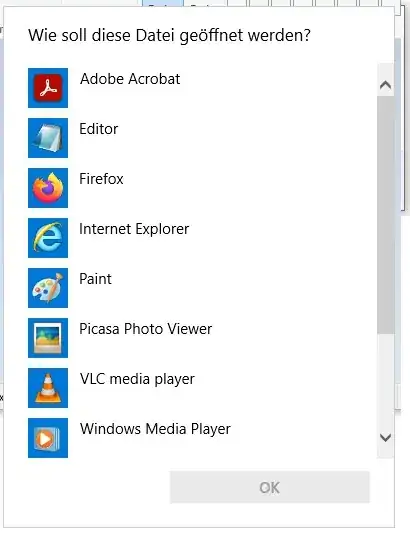Click the app list scrollbar thumb
Image resolution: width=410 pixels, height=533 pixels.
click(386, 215)
